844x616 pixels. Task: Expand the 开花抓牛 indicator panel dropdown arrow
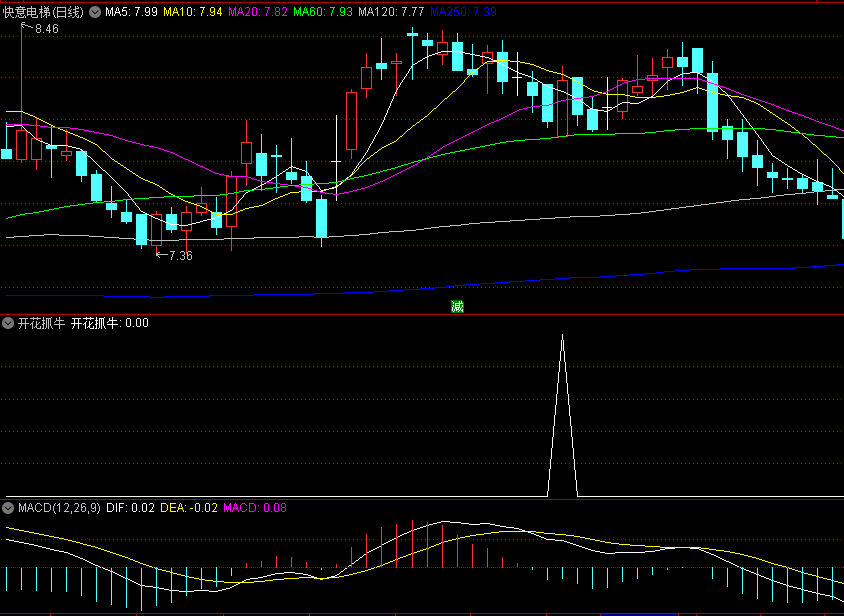coord(8,323)
